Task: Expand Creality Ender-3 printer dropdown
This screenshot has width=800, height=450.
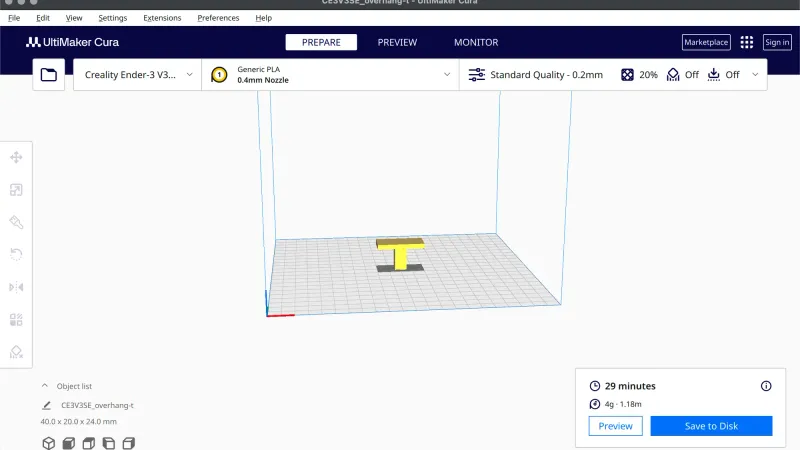Action: (137, 74)
